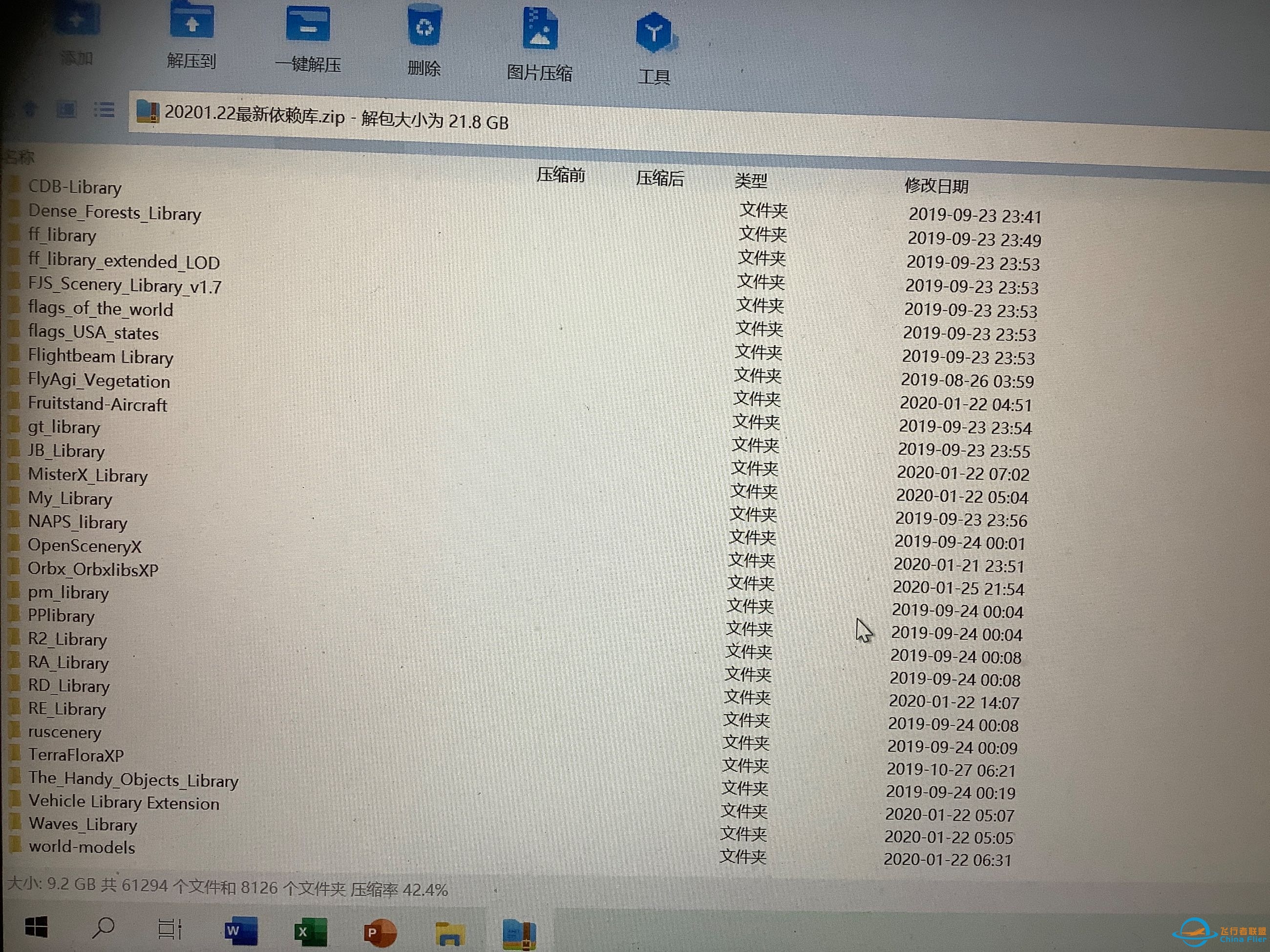The image size is (1270, 952).
Task: Select the OpenSceneryX folder
Action: [85, 546]
